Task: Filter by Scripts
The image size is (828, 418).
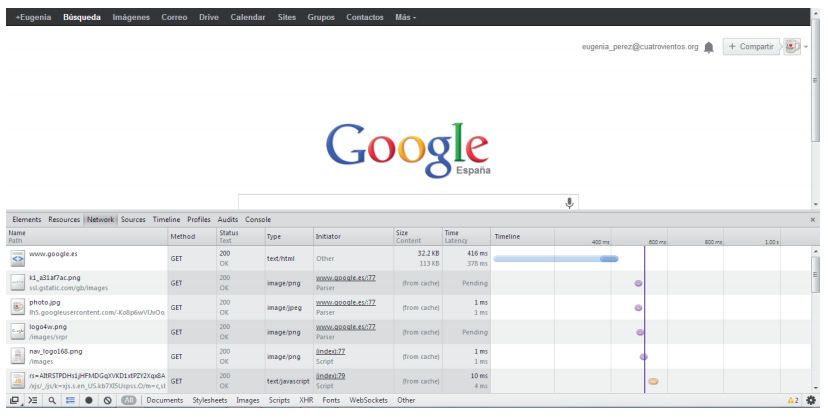Action: (279, 401)
